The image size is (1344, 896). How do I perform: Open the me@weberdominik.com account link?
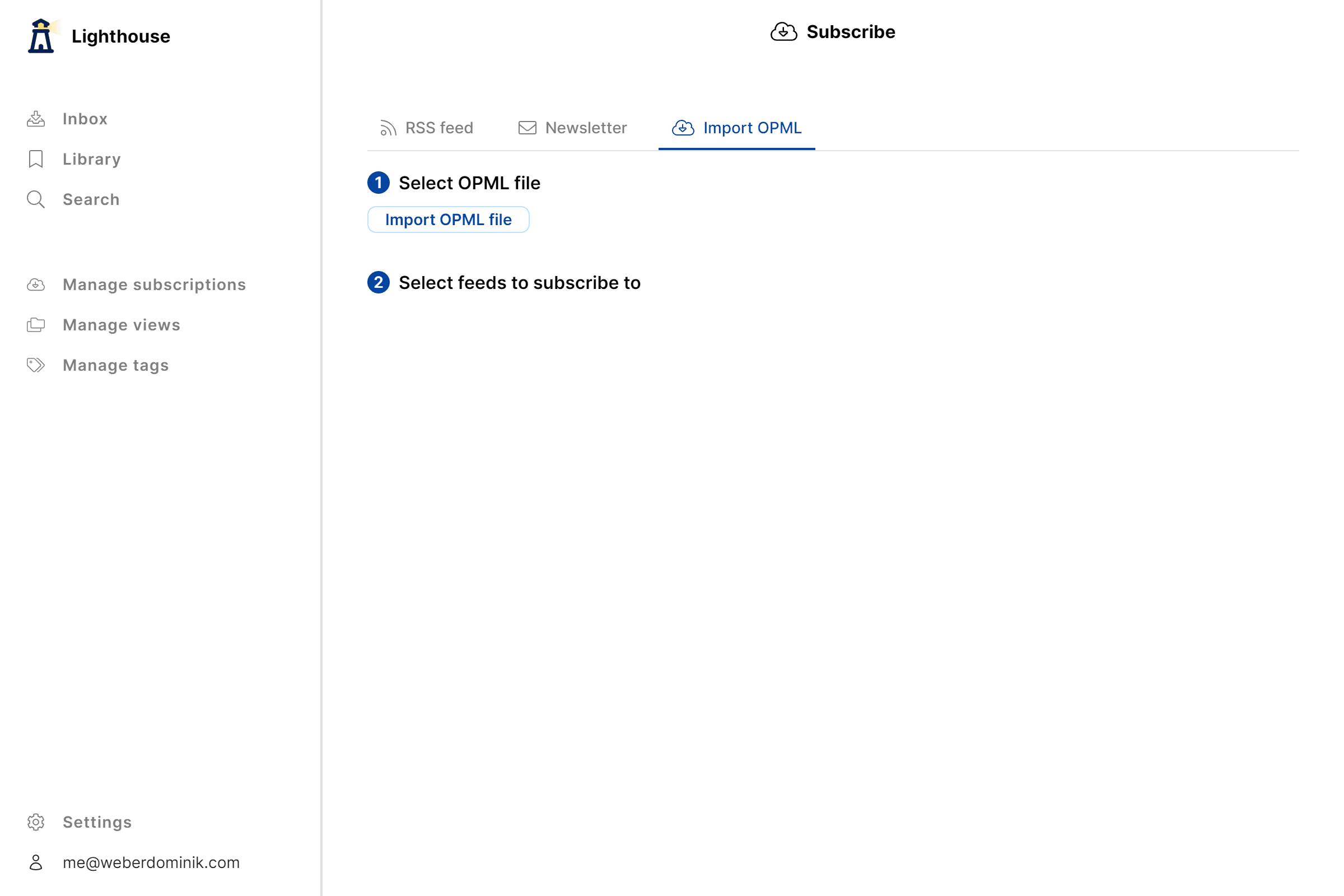[151, 862]
